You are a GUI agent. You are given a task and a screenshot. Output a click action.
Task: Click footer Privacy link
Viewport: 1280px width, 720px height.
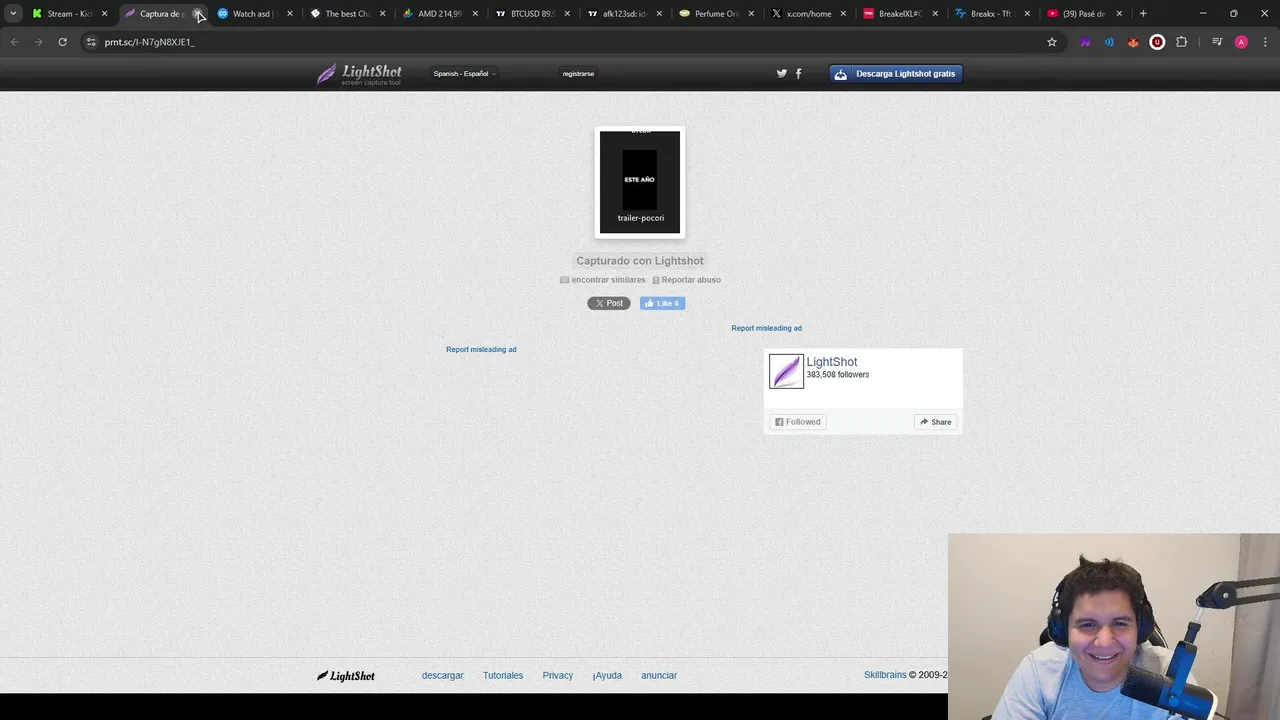558,676
